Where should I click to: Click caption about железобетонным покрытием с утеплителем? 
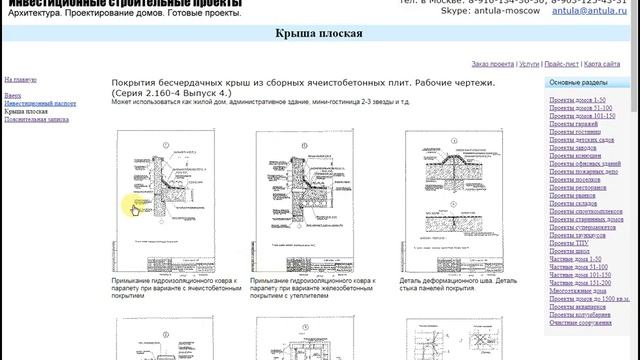(x=313, y=288)
